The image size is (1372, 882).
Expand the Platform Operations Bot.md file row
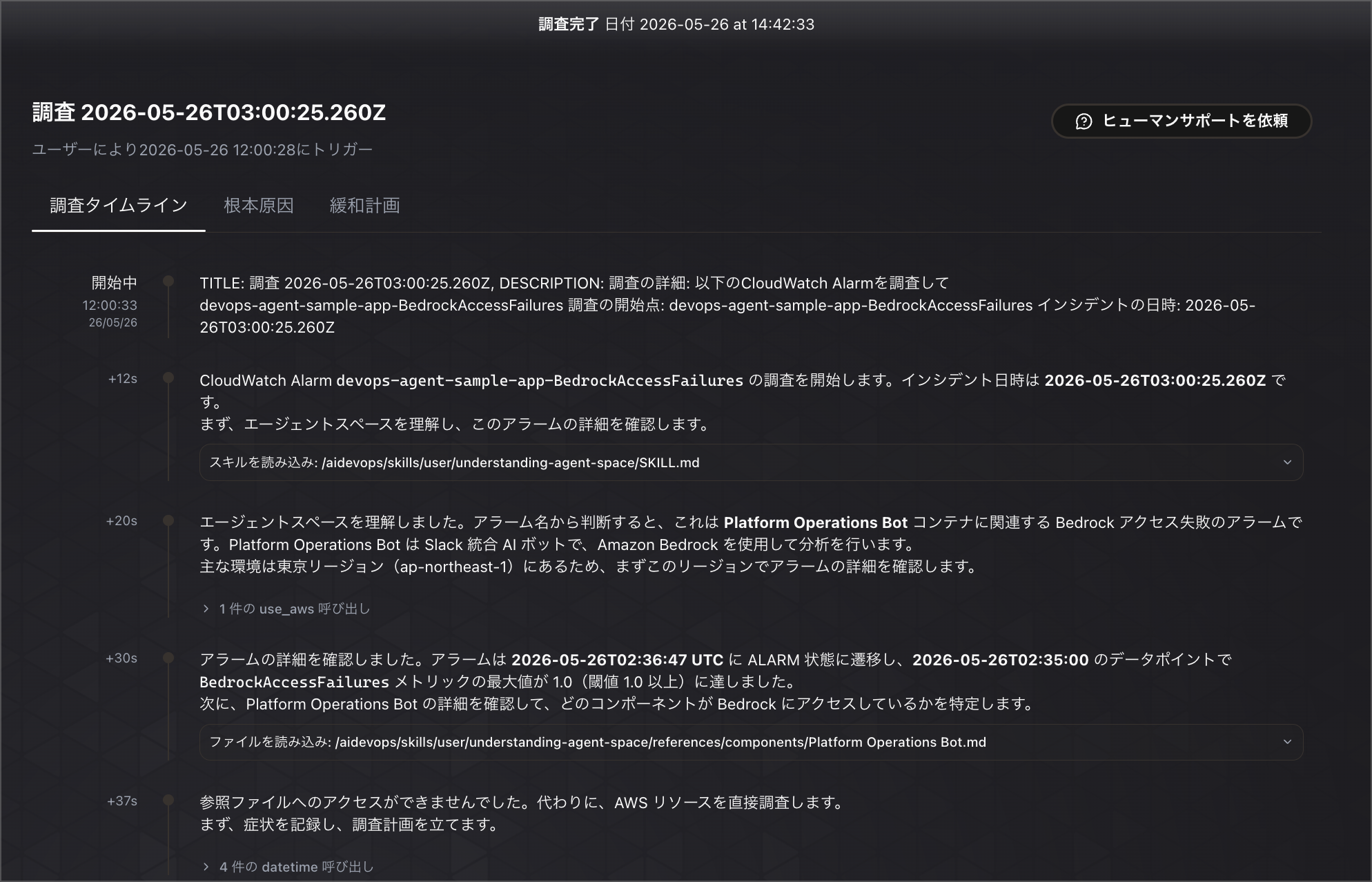pyautogui.click(x=751, y=742)
